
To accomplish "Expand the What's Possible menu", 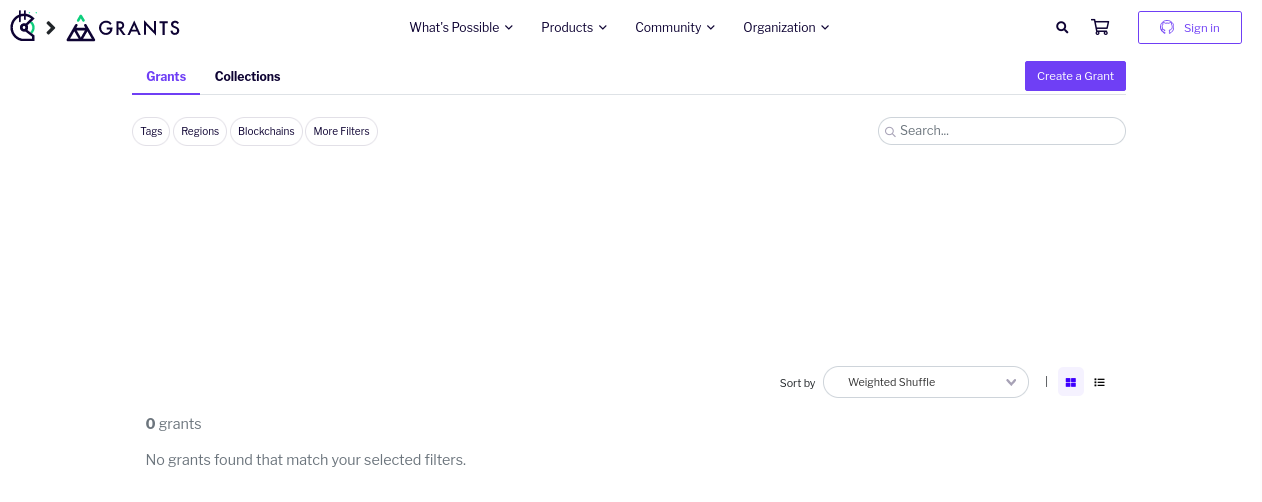I will [461, 28].
